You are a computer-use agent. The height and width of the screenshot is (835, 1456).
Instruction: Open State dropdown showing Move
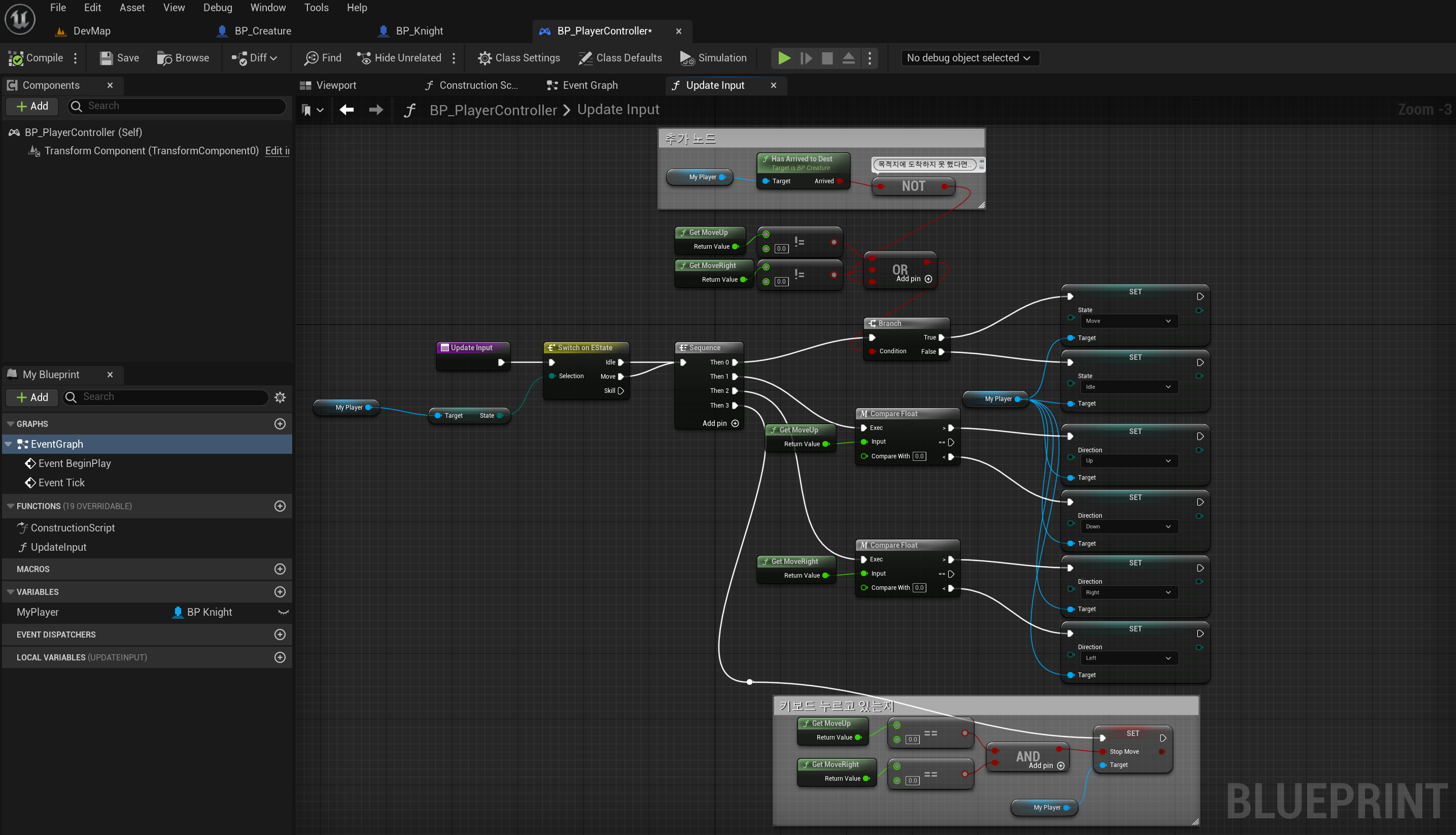(1128, 321)
